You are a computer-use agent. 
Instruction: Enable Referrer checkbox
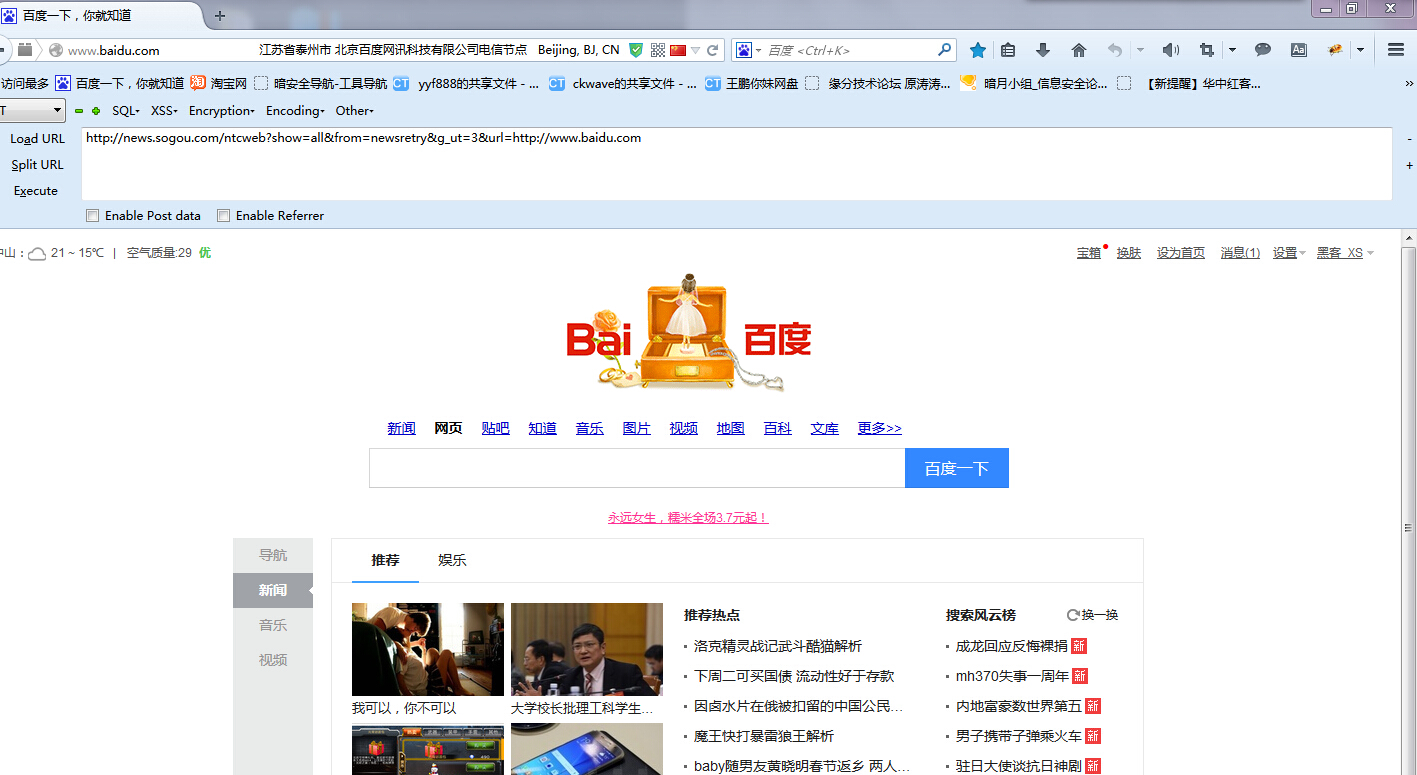pos(224,215)
